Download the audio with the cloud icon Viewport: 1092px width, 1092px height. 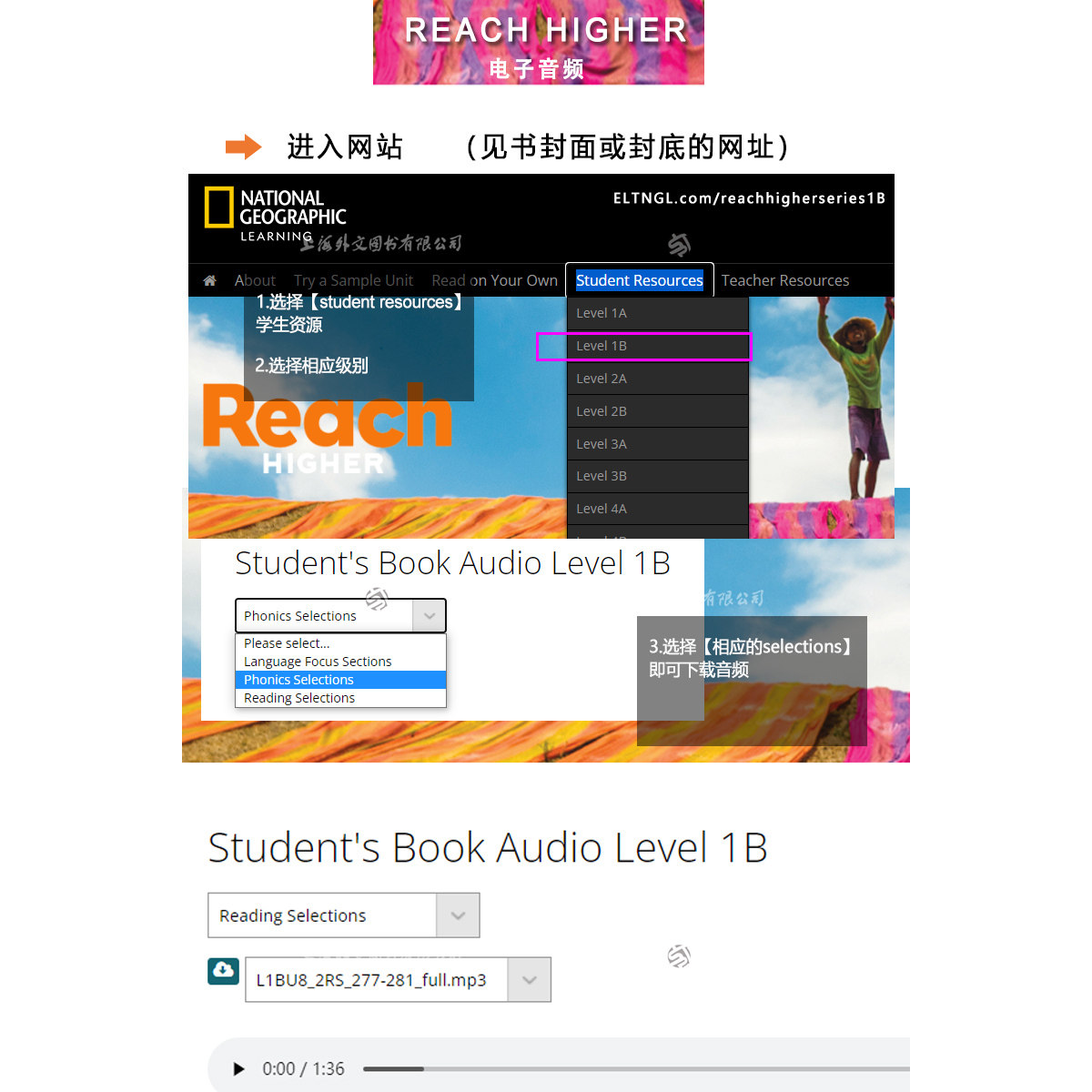pos(223,971)
